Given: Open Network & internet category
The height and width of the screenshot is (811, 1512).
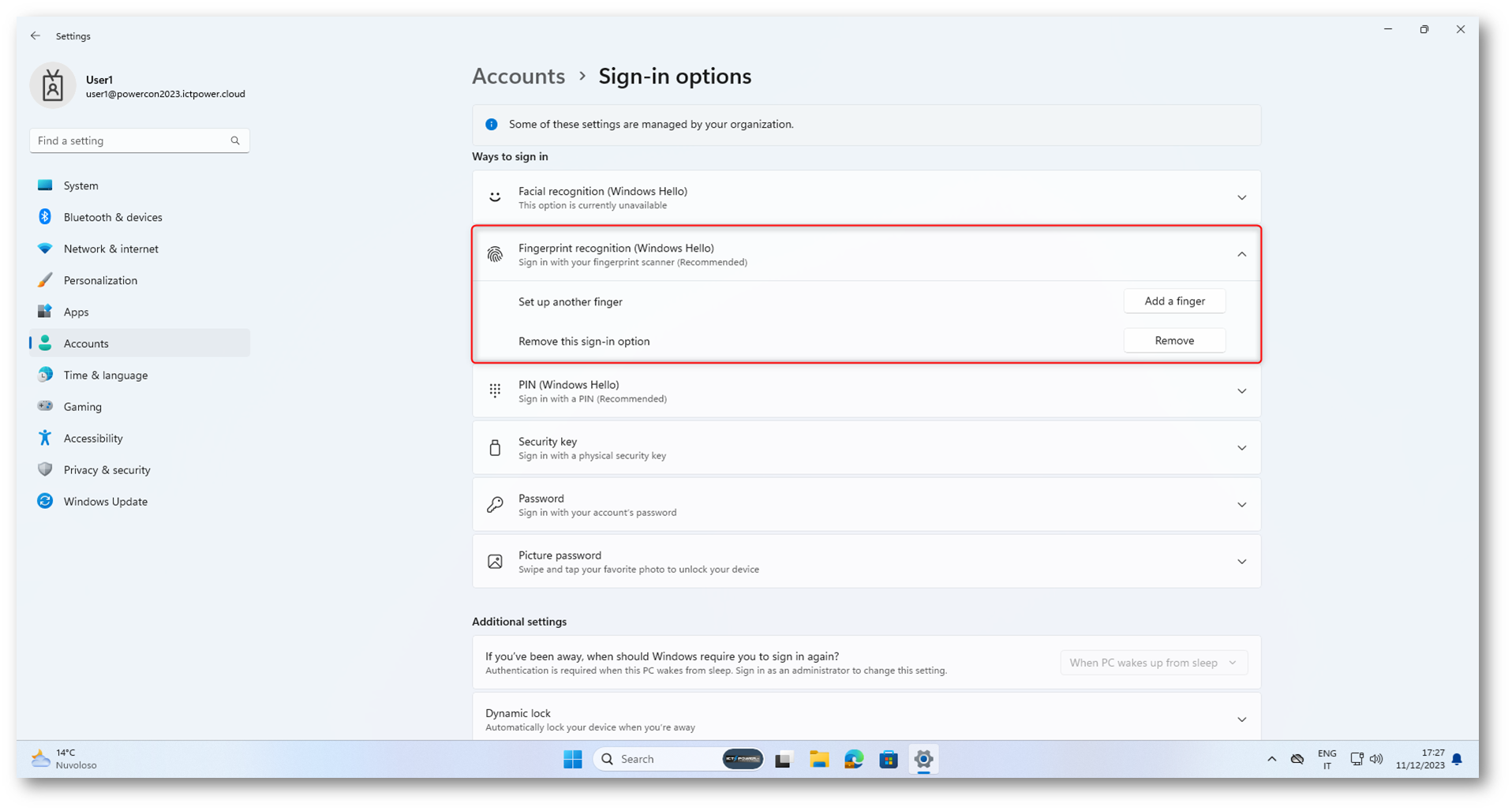Looking at the screenshot, I should [140, 249].
